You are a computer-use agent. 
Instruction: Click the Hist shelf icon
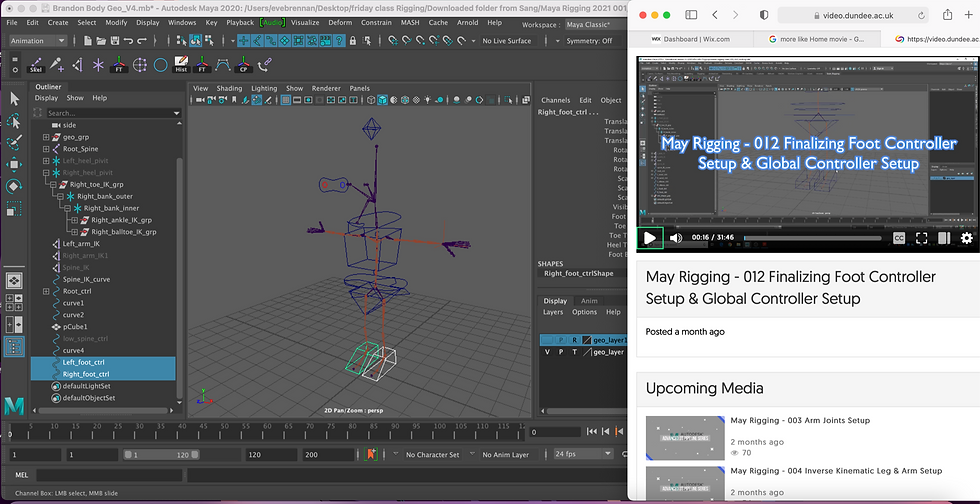pyautogui.click(x=181, y=65)
